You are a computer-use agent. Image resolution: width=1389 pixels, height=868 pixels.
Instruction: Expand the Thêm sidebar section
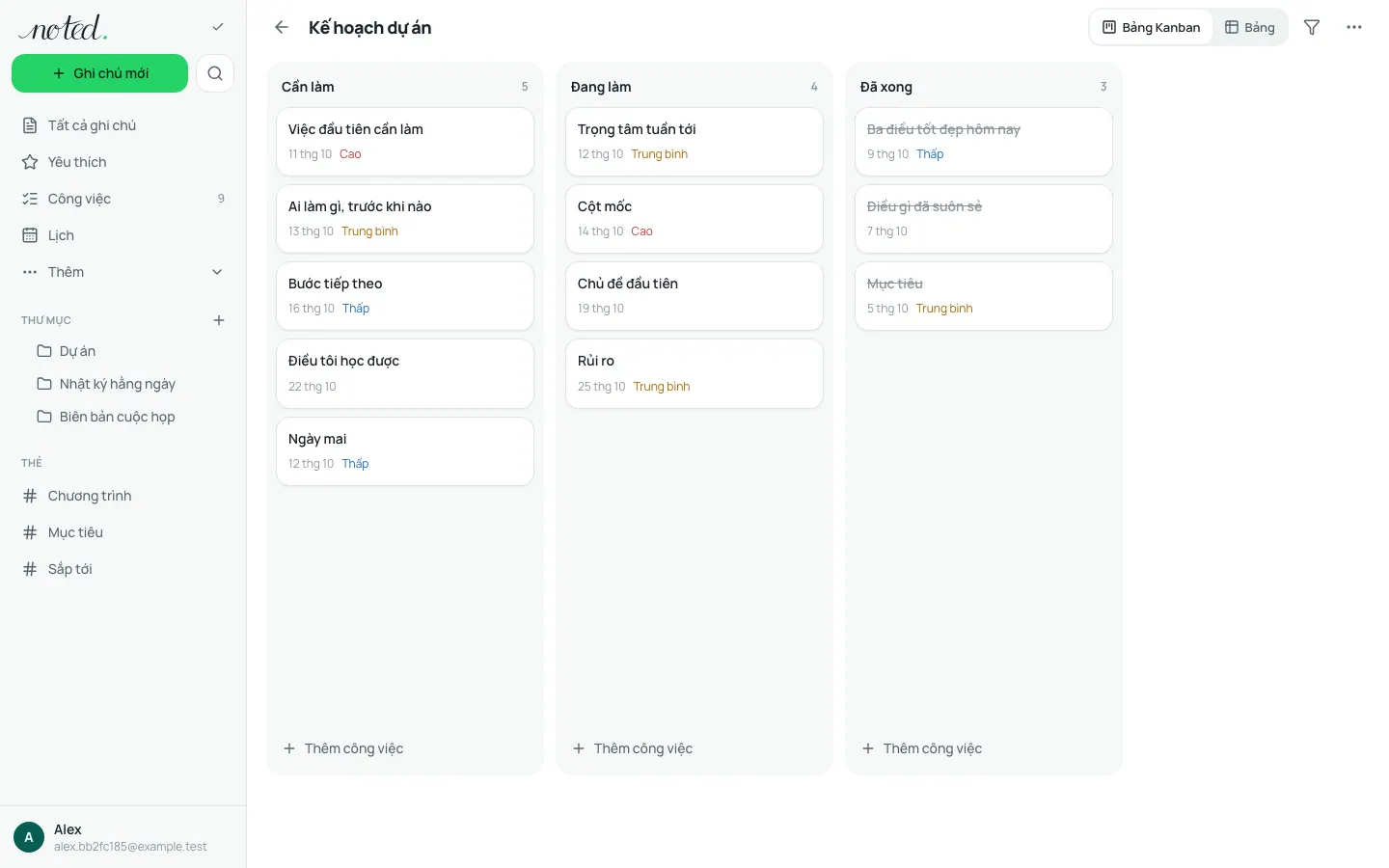point(123,272)
